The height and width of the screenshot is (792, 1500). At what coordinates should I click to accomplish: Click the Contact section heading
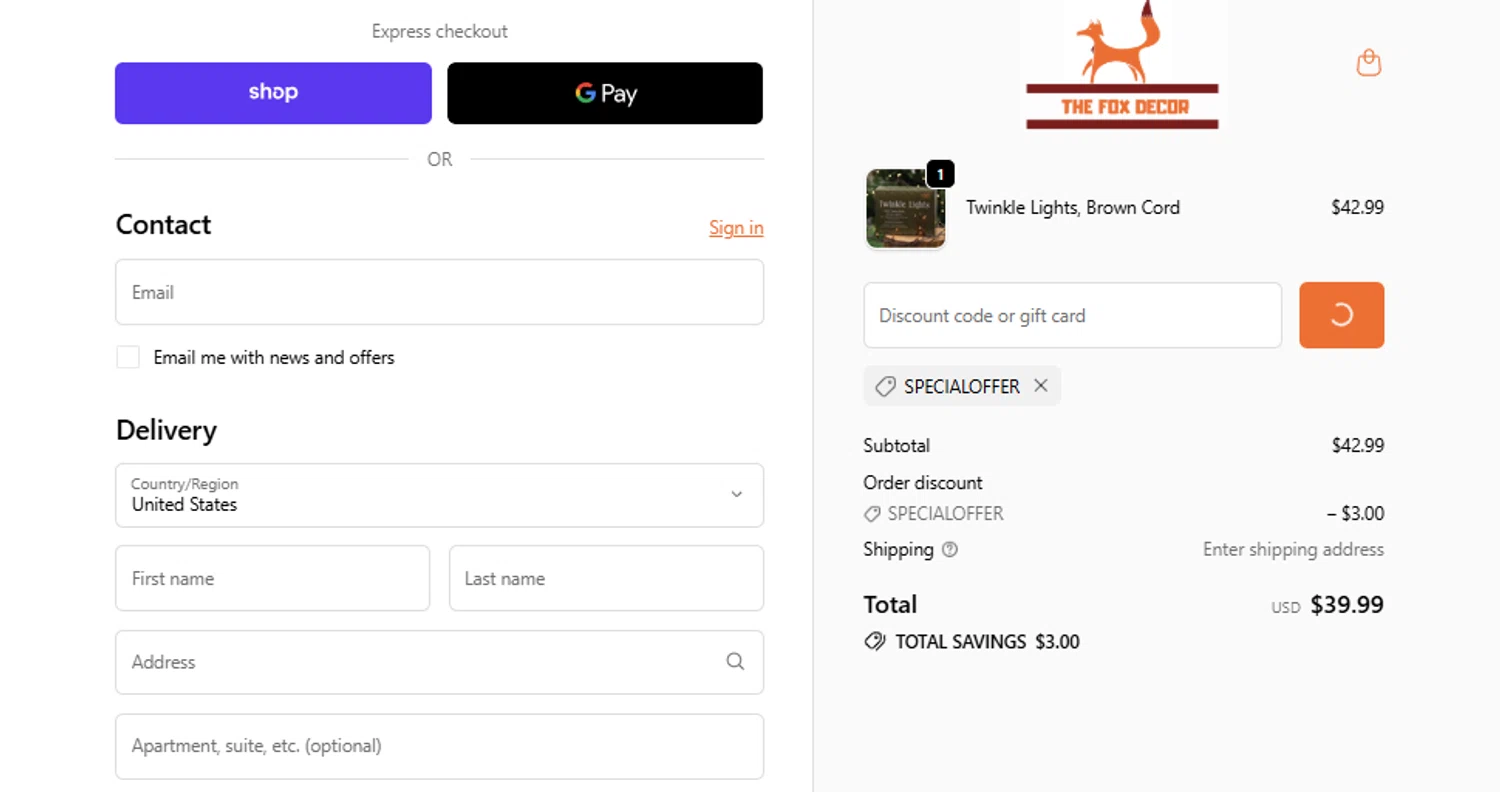pos(163,224)
